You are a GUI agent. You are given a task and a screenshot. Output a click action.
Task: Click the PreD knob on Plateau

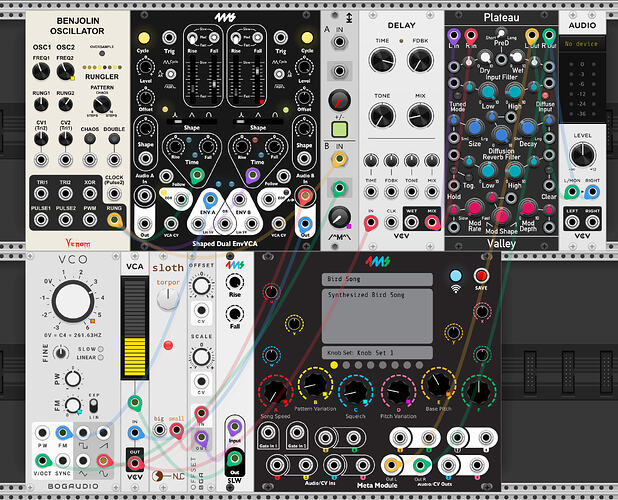point(501,33)
